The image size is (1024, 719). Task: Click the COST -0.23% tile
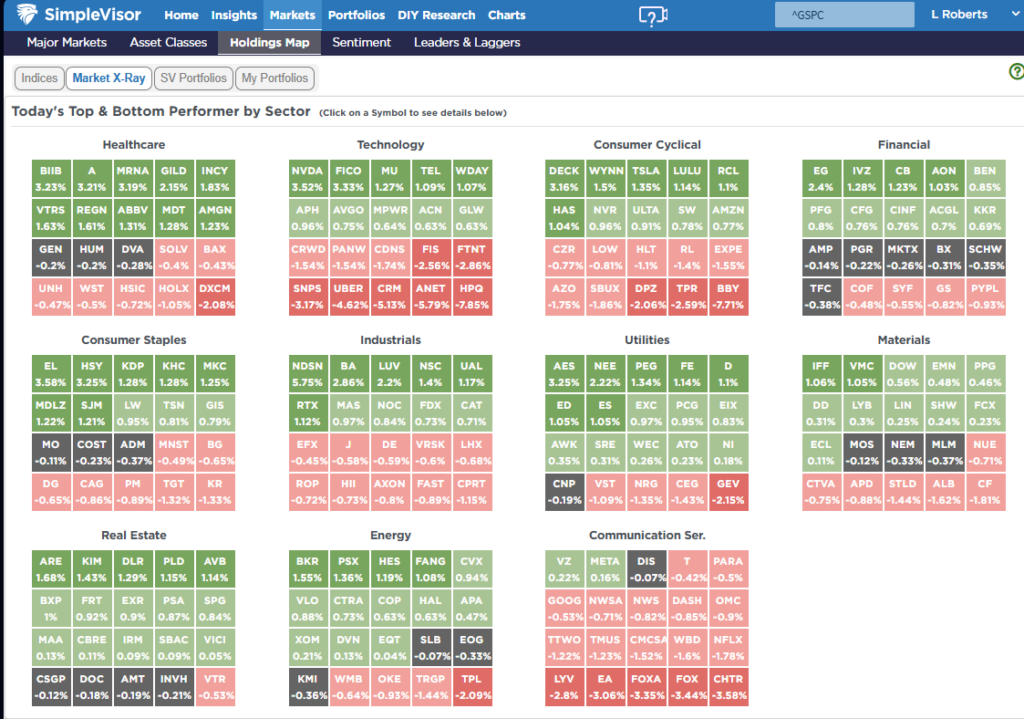click(x=91, y=452)
